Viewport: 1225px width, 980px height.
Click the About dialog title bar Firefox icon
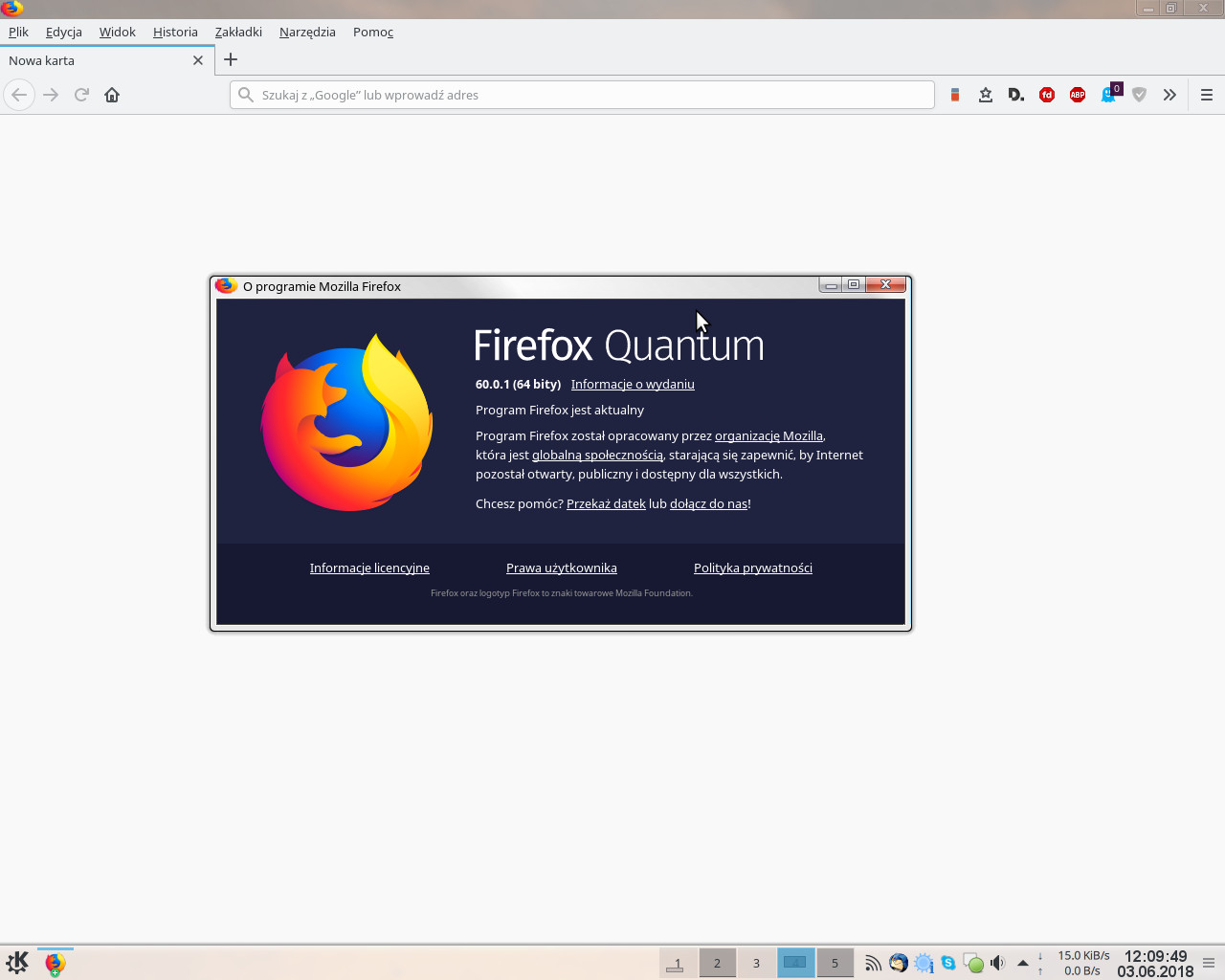226,285
